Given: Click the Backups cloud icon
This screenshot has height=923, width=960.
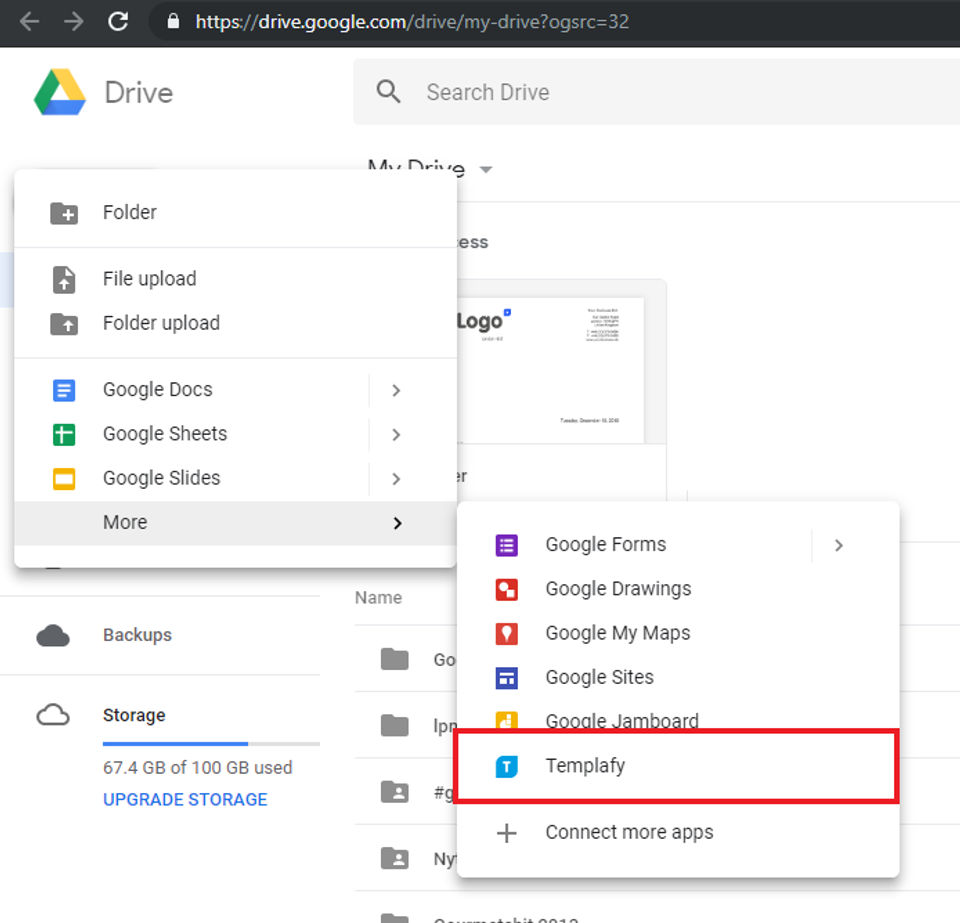Looking at the screenshot, I should tap(53, 636).
